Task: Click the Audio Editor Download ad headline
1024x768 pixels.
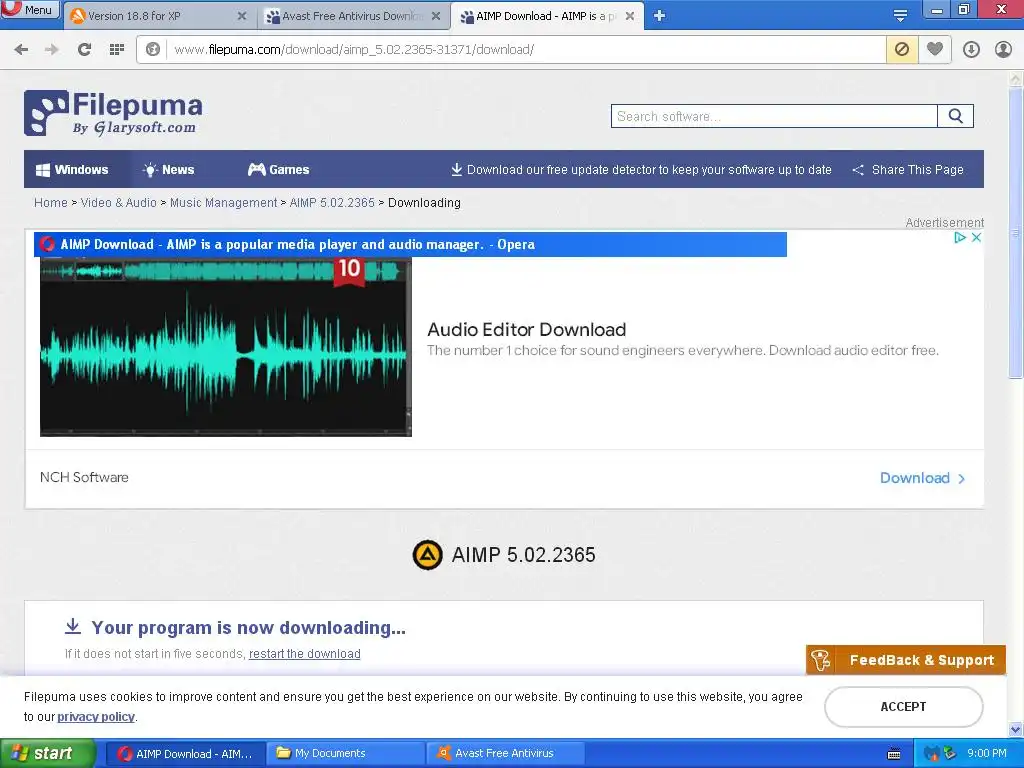Action: click(x=526, y=330)
